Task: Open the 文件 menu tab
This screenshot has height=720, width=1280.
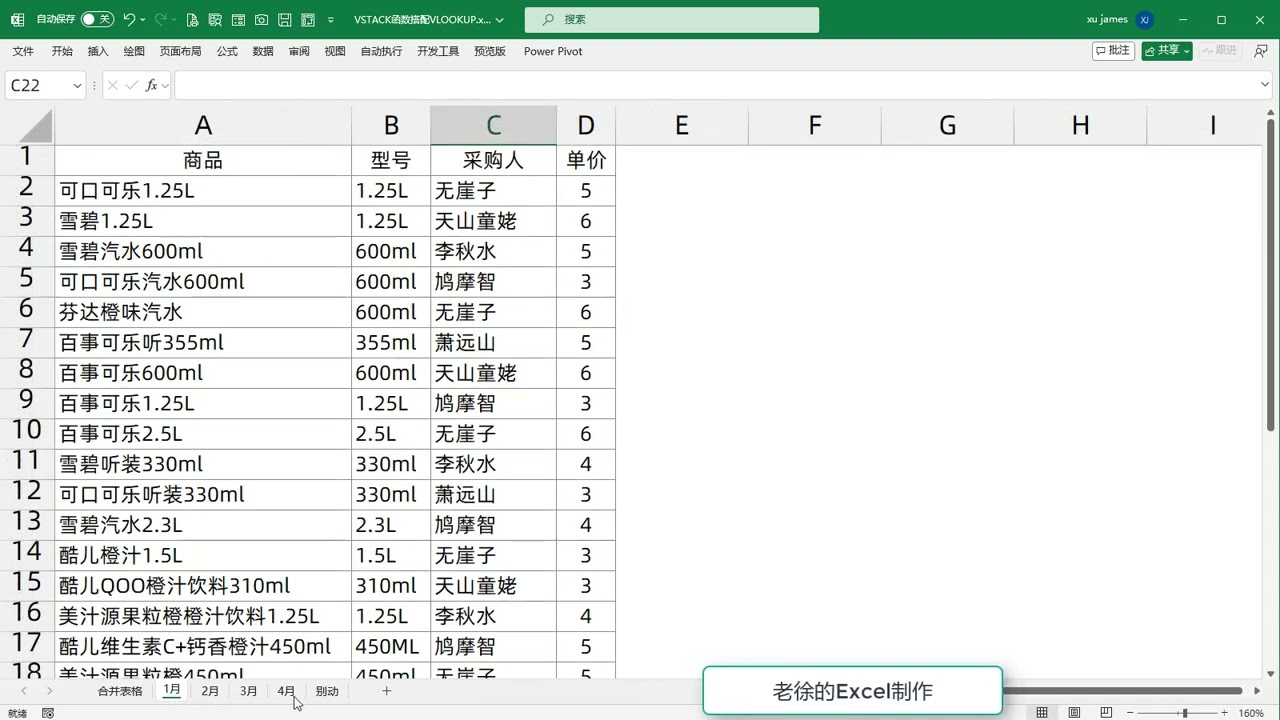Action: pyautogui.click(x=23, y=51)
